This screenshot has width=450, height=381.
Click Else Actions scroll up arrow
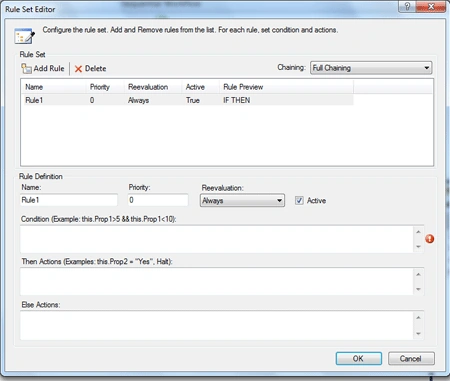point(418,317)
